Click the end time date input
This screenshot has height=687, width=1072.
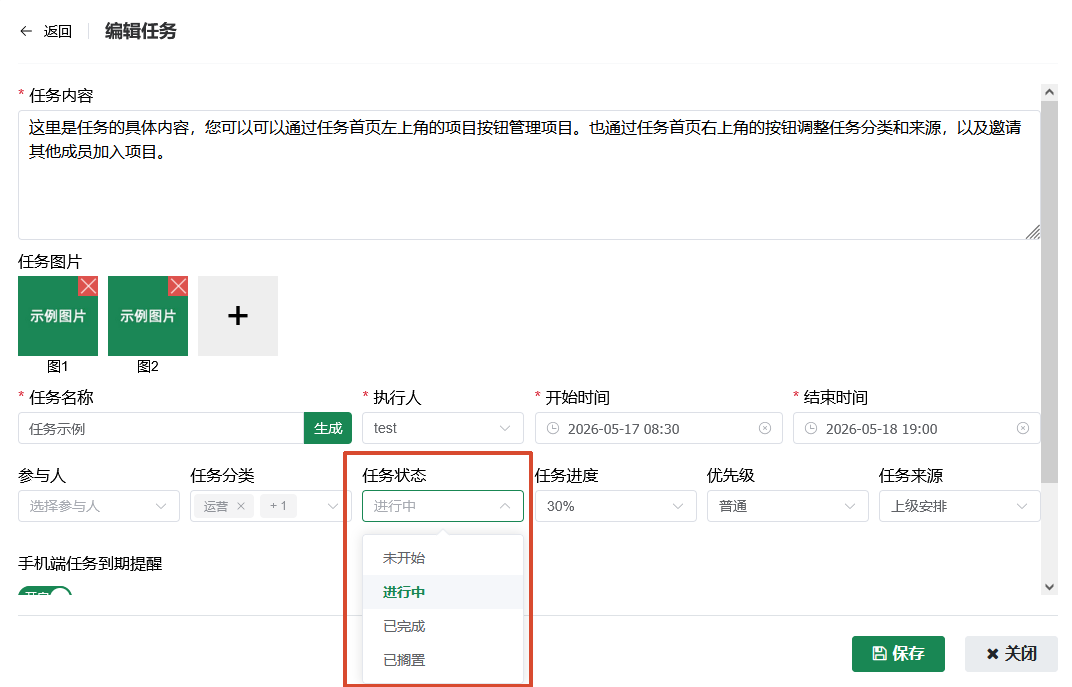click(x=917, y=428)
